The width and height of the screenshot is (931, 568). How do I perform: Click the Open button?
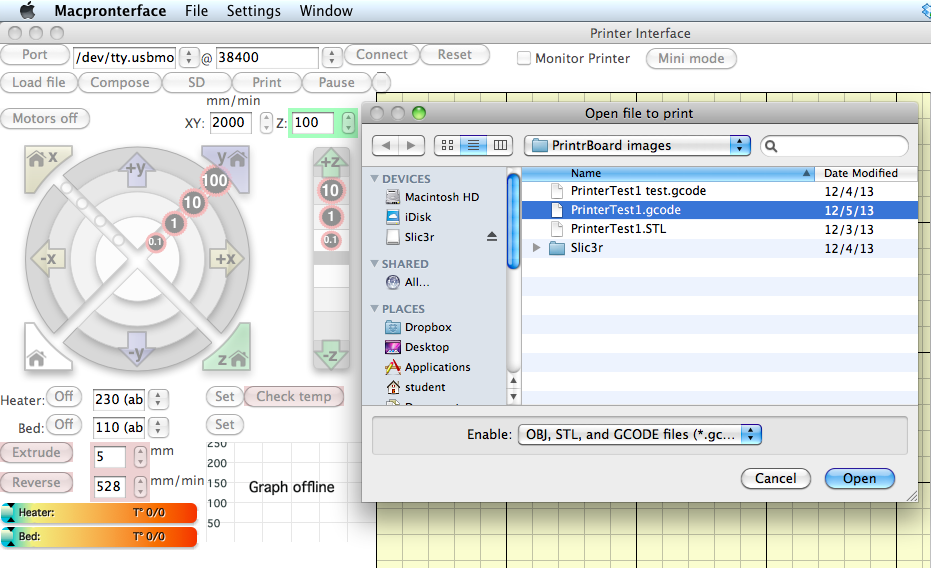point(860,478)
